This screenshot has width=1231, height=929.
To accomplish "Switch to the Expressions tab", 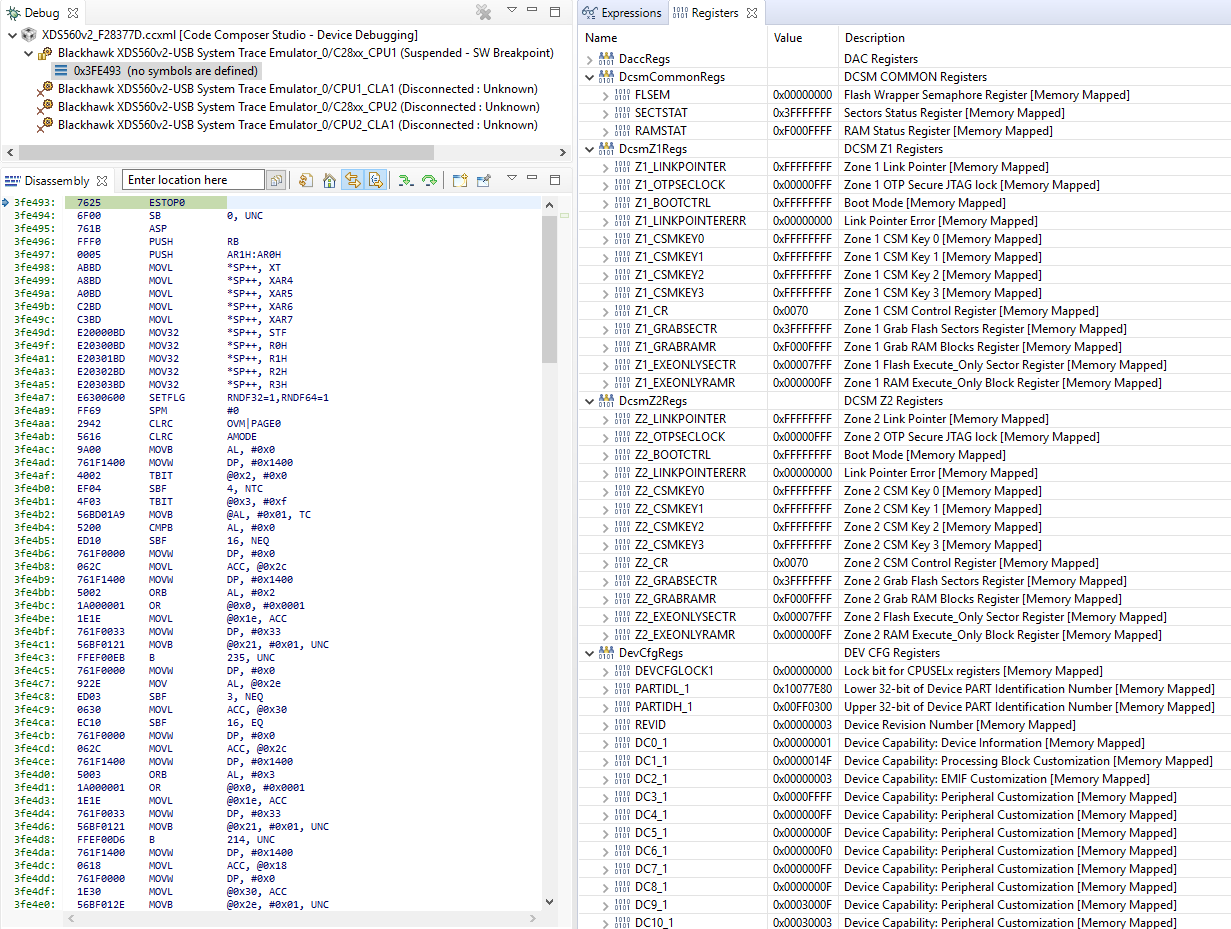I will (622, 13).
